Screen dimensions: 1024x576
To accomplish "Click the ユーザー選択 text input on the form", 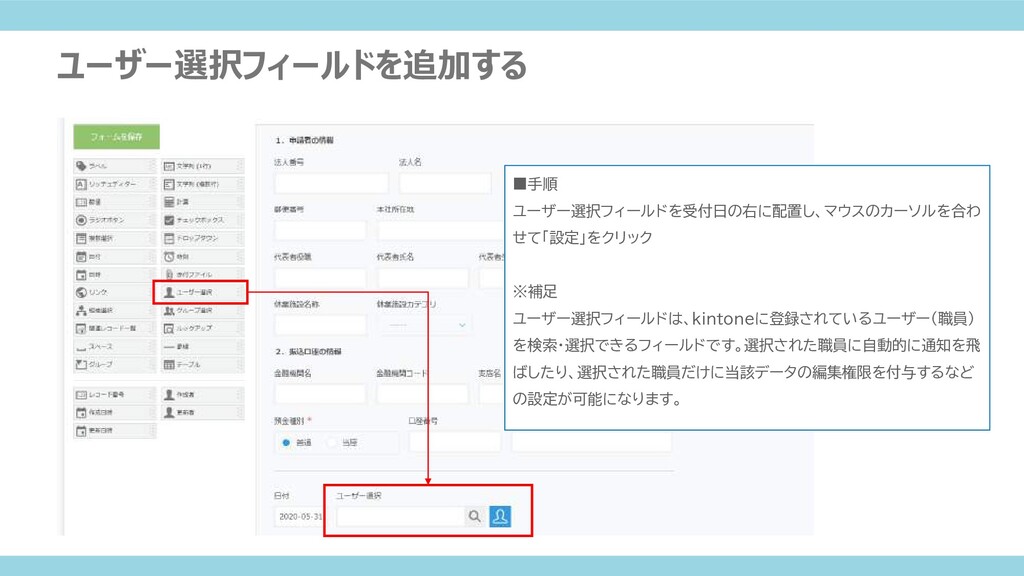I will click(x=400, y=517).
